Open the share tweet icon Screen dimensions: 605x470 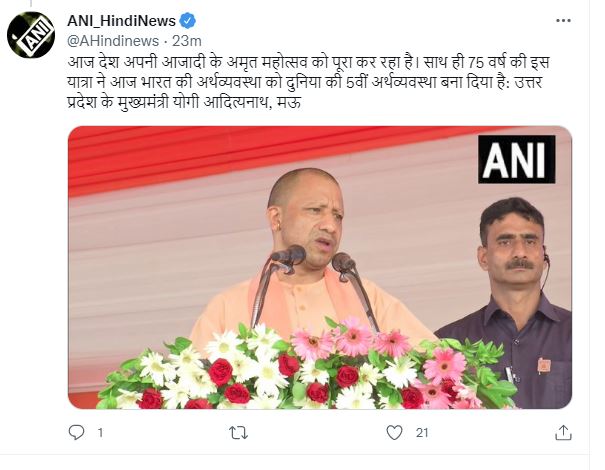click(x=563, y=433)
